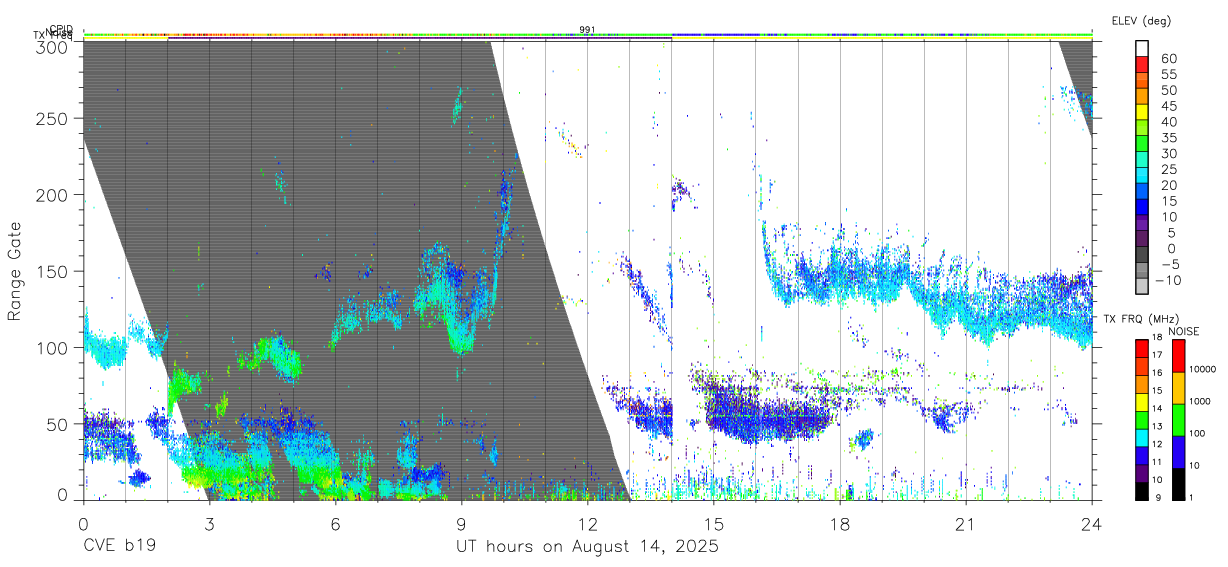The image size is (1228, 567).
Task: Click the '-5' value on the ELEV scale
Action: (1170, 264)
